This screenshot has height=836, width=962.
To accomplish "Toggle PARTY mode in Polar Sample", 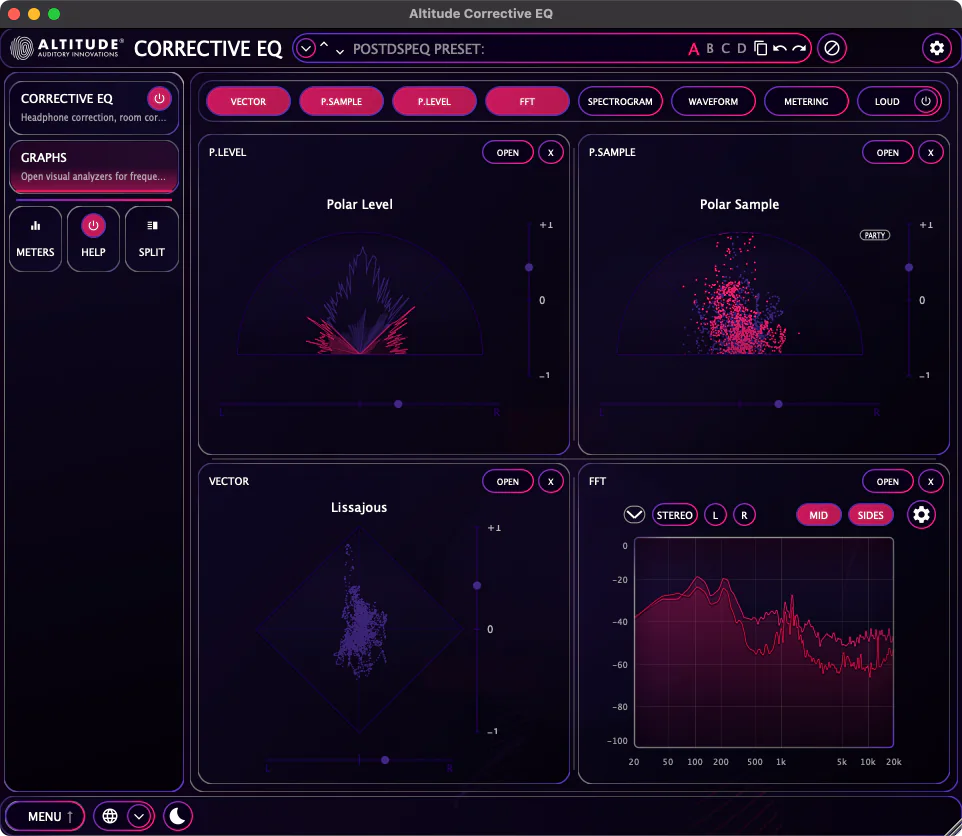I will tap(874, 235).
